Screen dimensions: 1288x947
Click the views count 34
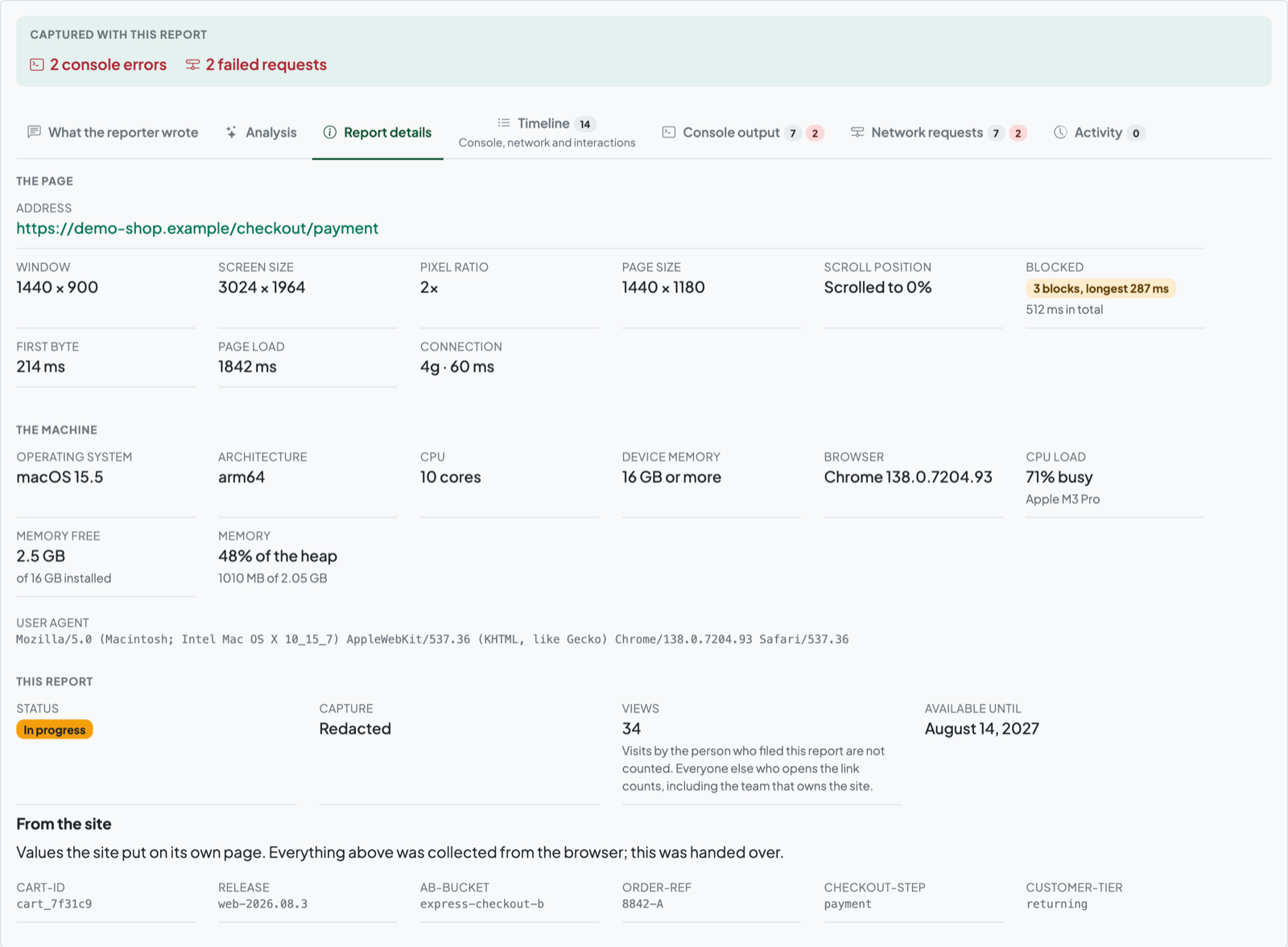coord(631,729)
